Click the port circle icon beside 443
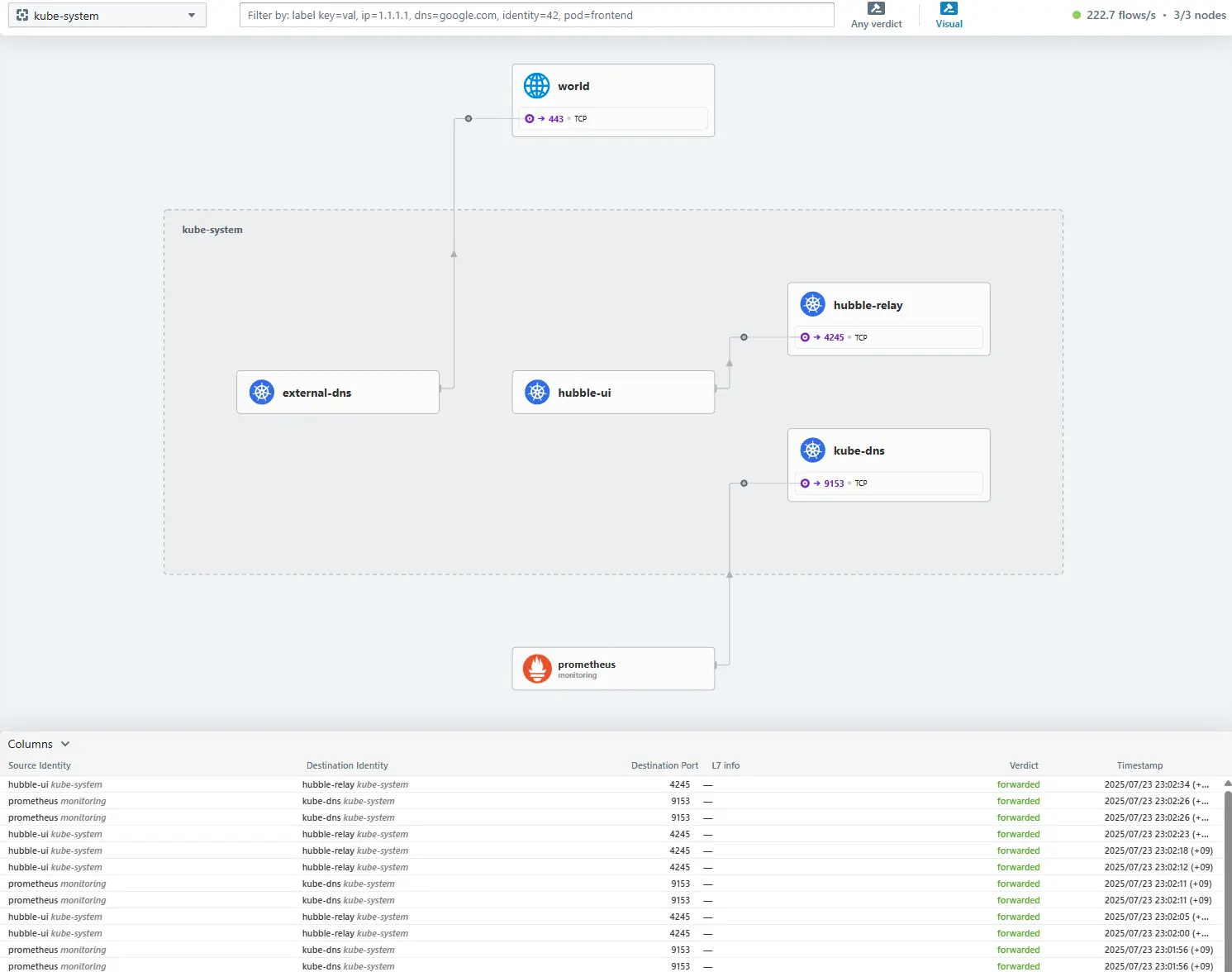The image size is (1232, 972). [x=530, y=119]
